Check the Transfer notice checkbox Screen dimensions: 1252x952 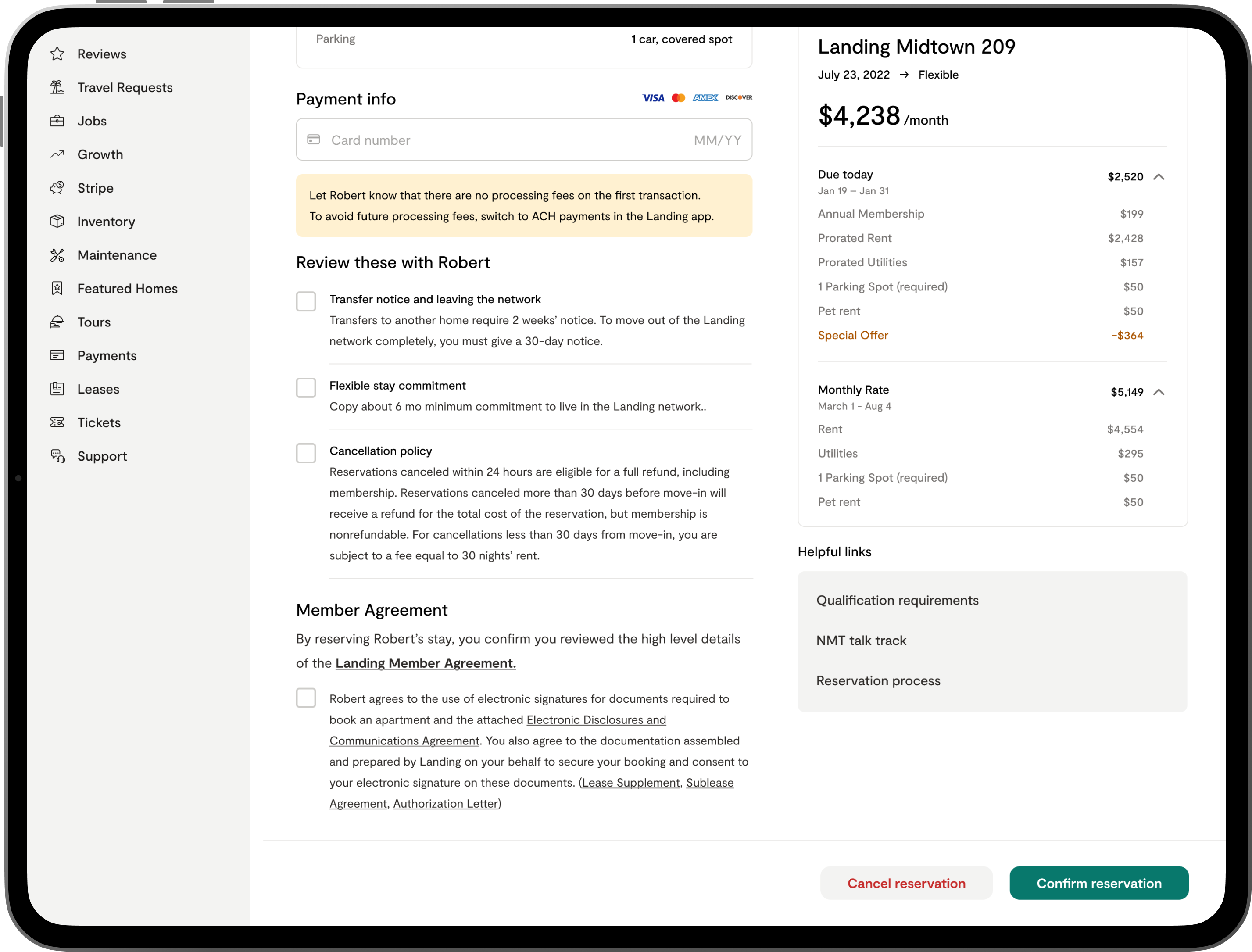[x=306, y=301]
